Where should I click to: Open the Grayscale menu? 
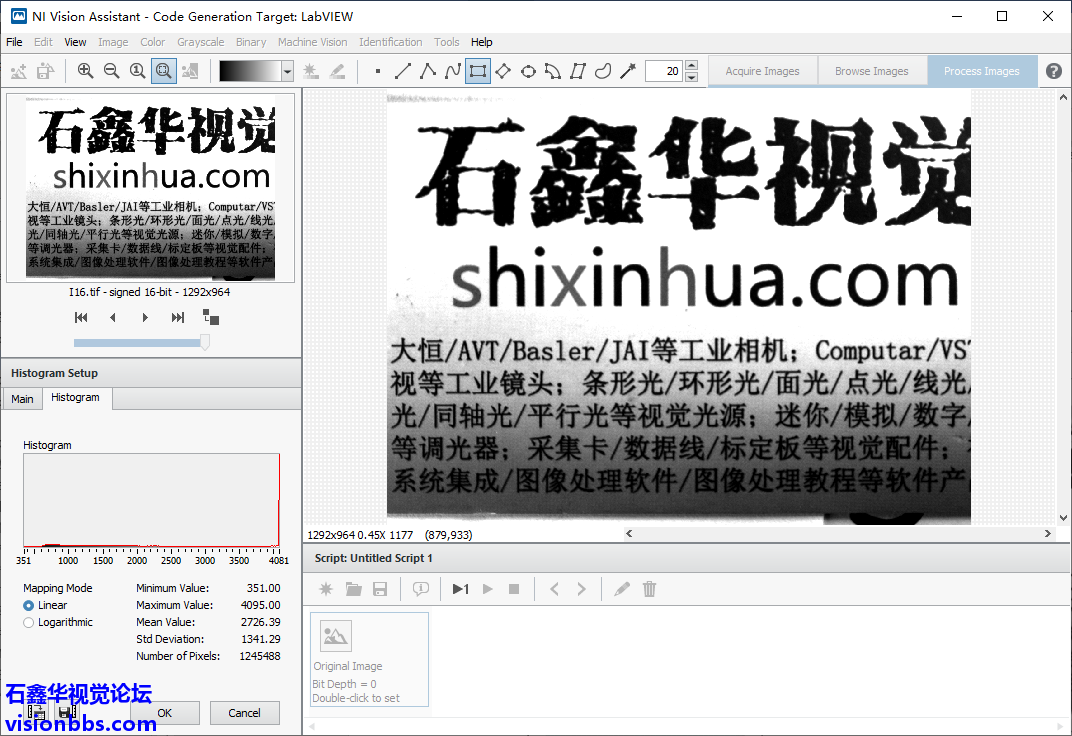[200, 42]
